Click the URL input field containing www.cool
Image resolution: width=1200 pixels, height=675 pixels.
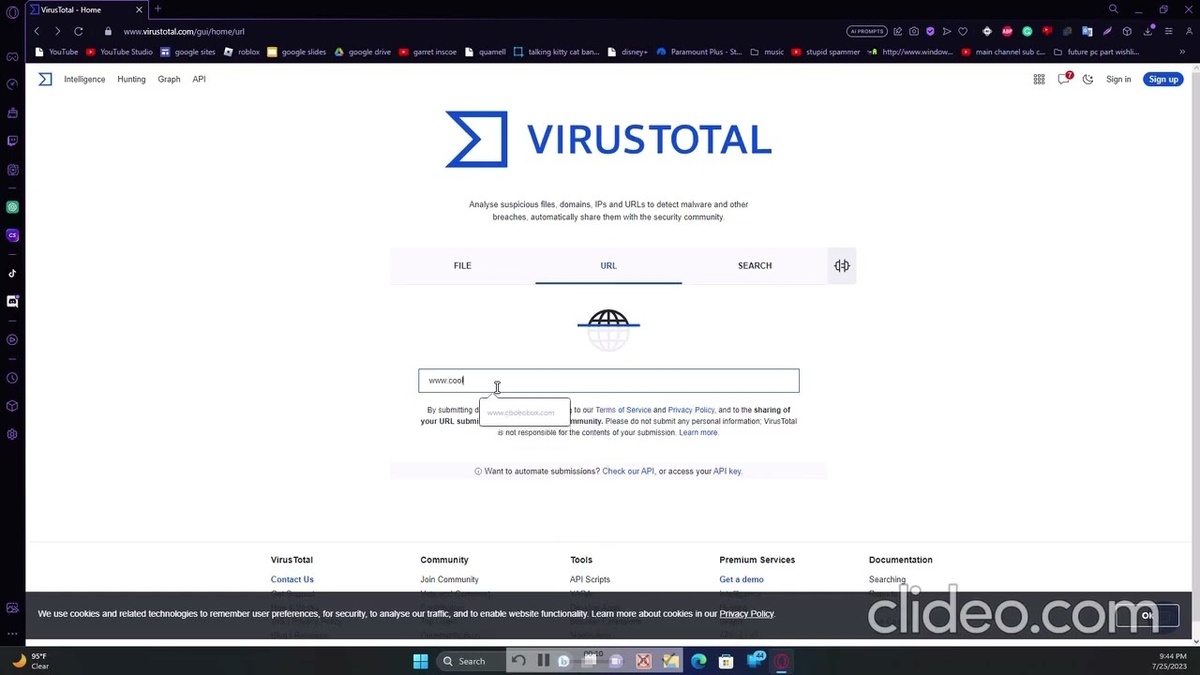click(x=608, y=380)
